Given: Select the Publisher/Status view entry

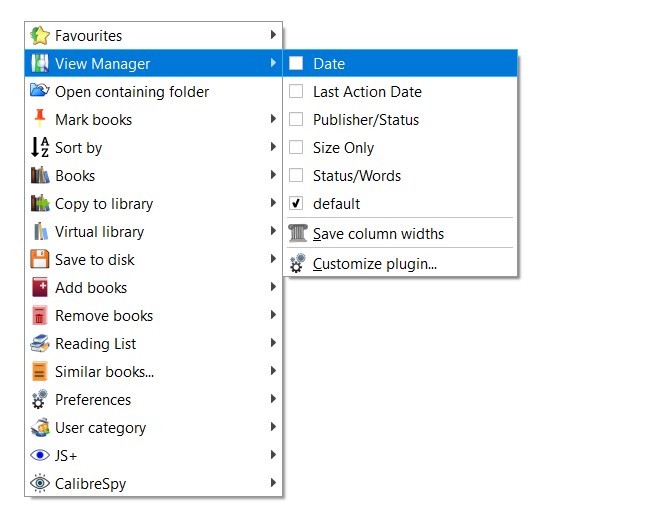Looking at the screenshot, I should tap(366, 120).
